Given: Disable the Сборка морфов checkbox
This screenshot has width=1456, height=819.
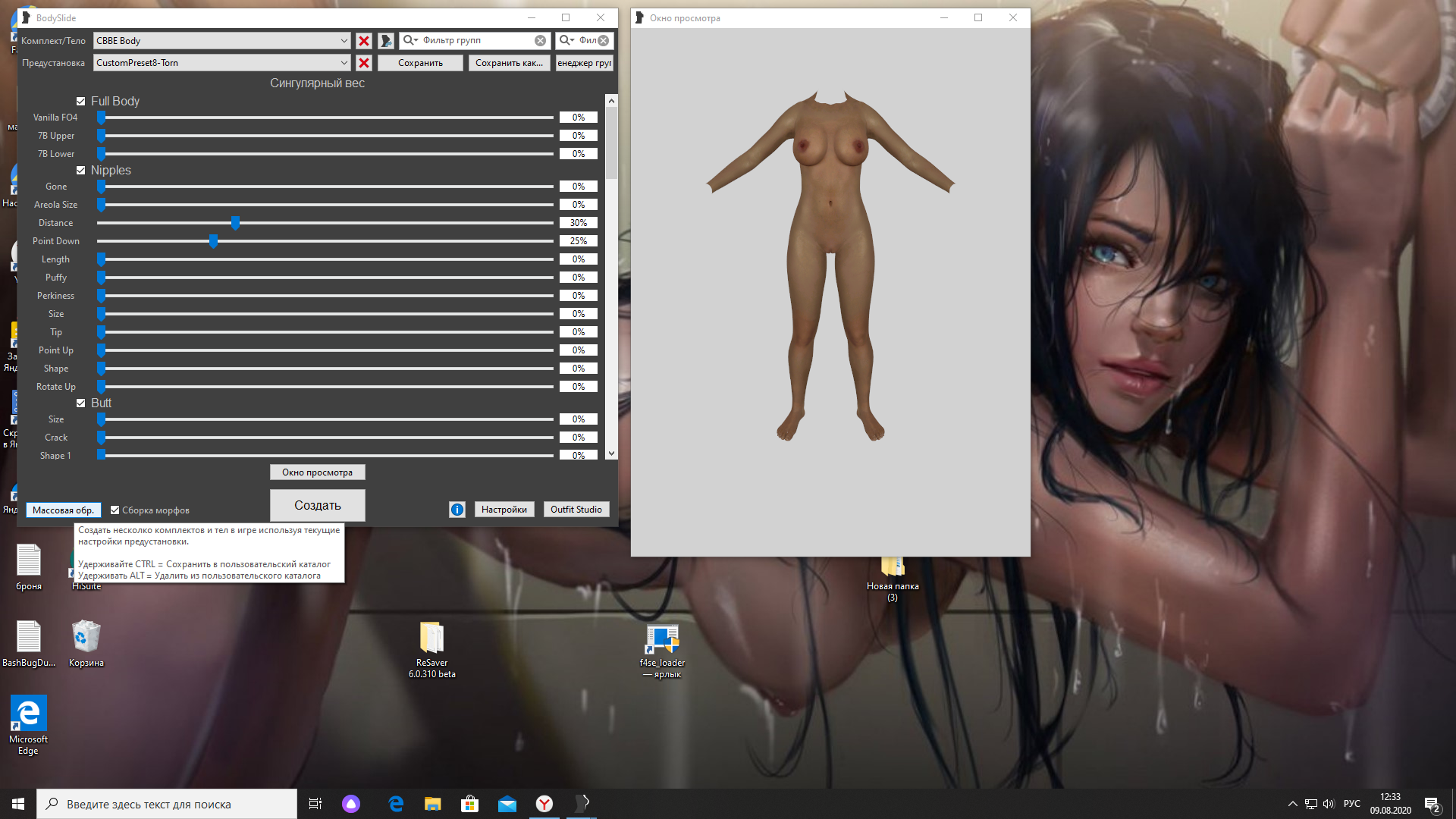Looking at the screenshot, I should (115, 510).
